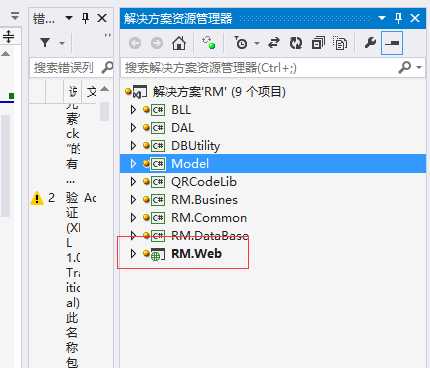Select the DBUtility project
Image resolution: width=430 pixels, height=368 pixels.
pos(195,146)
